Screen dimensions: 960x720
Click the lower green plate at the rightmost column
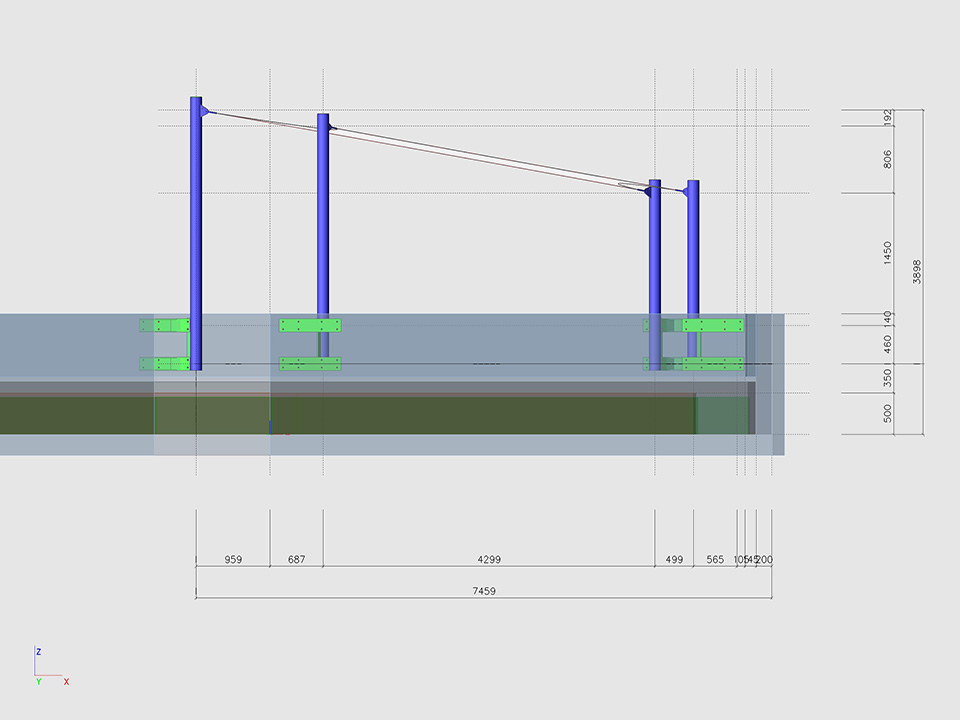tap(714, 363)
